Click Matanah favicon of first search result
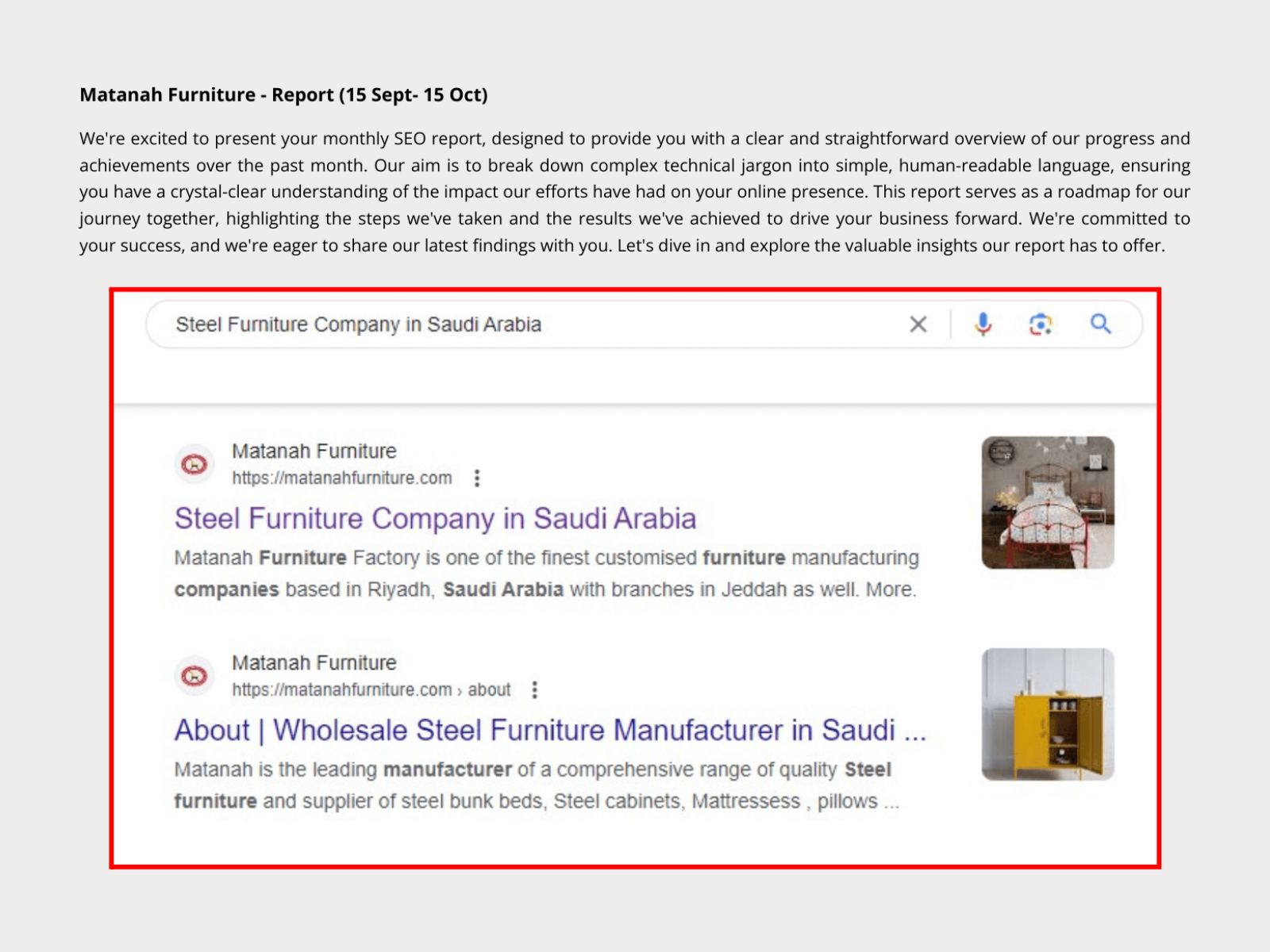Screen dimensions: 1270x952 tap(194, 464)
